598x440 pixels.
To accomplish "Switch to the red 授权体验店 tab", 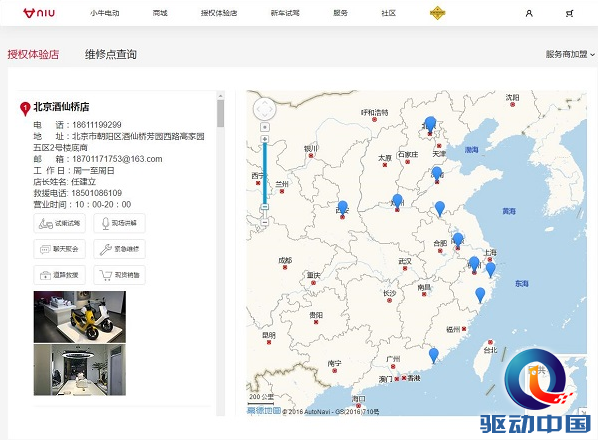I will [x=33, y=54].
